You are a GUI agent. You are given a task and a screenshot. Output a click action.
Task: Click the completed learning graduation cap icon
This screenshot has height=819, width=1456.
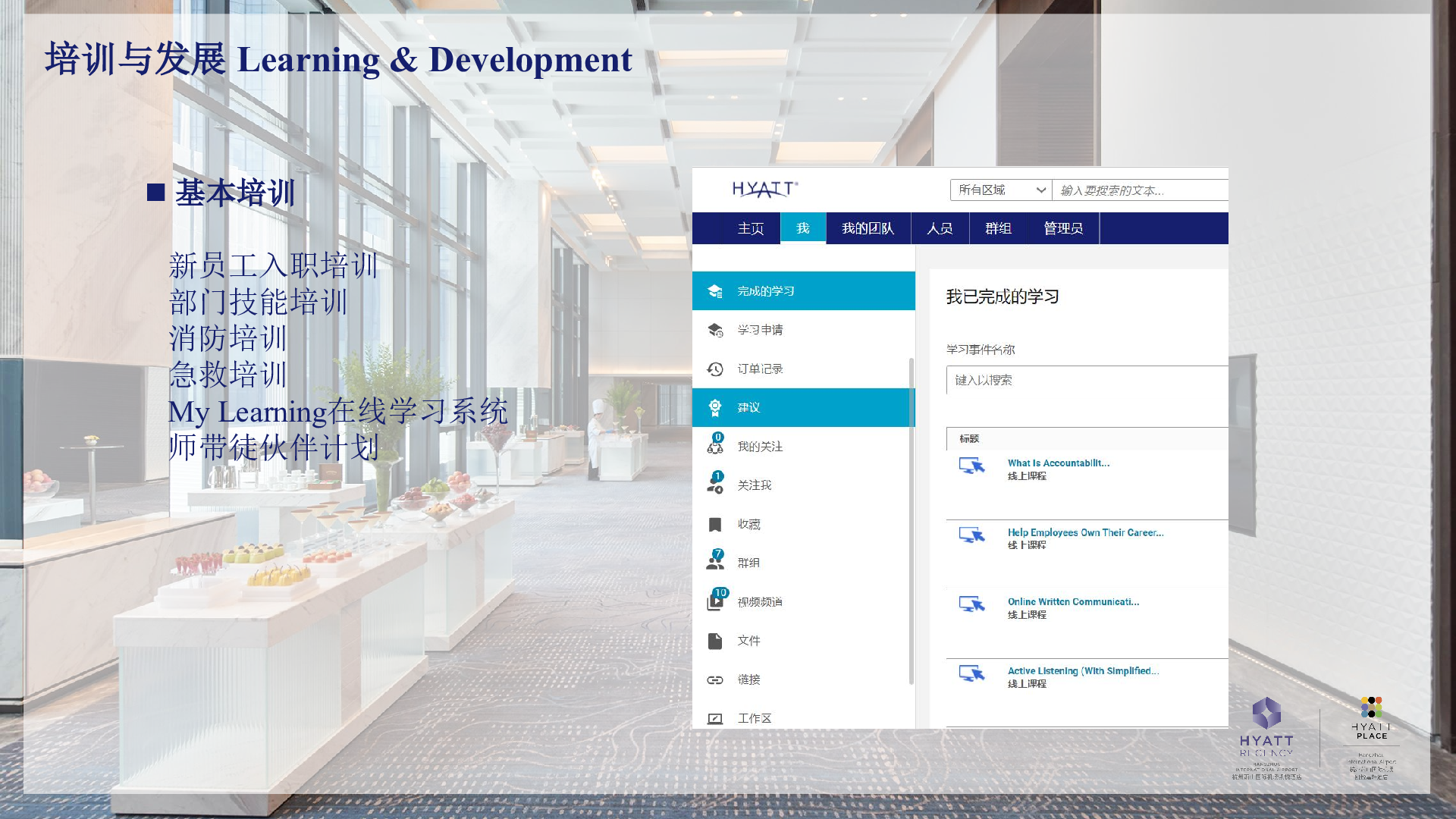(x=714, y=291)
